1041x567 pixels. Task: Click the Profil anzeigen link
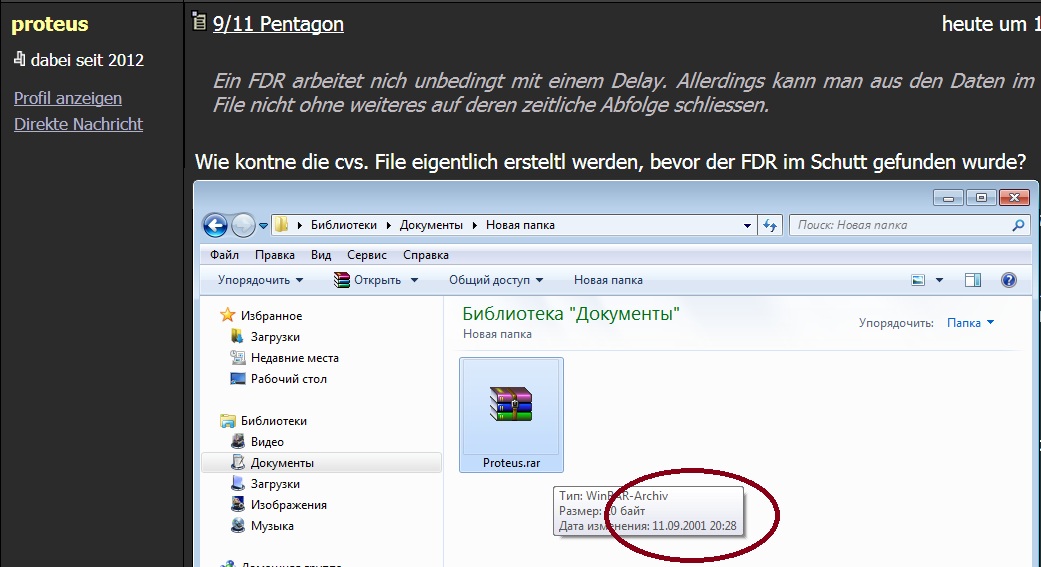point(68,98)
